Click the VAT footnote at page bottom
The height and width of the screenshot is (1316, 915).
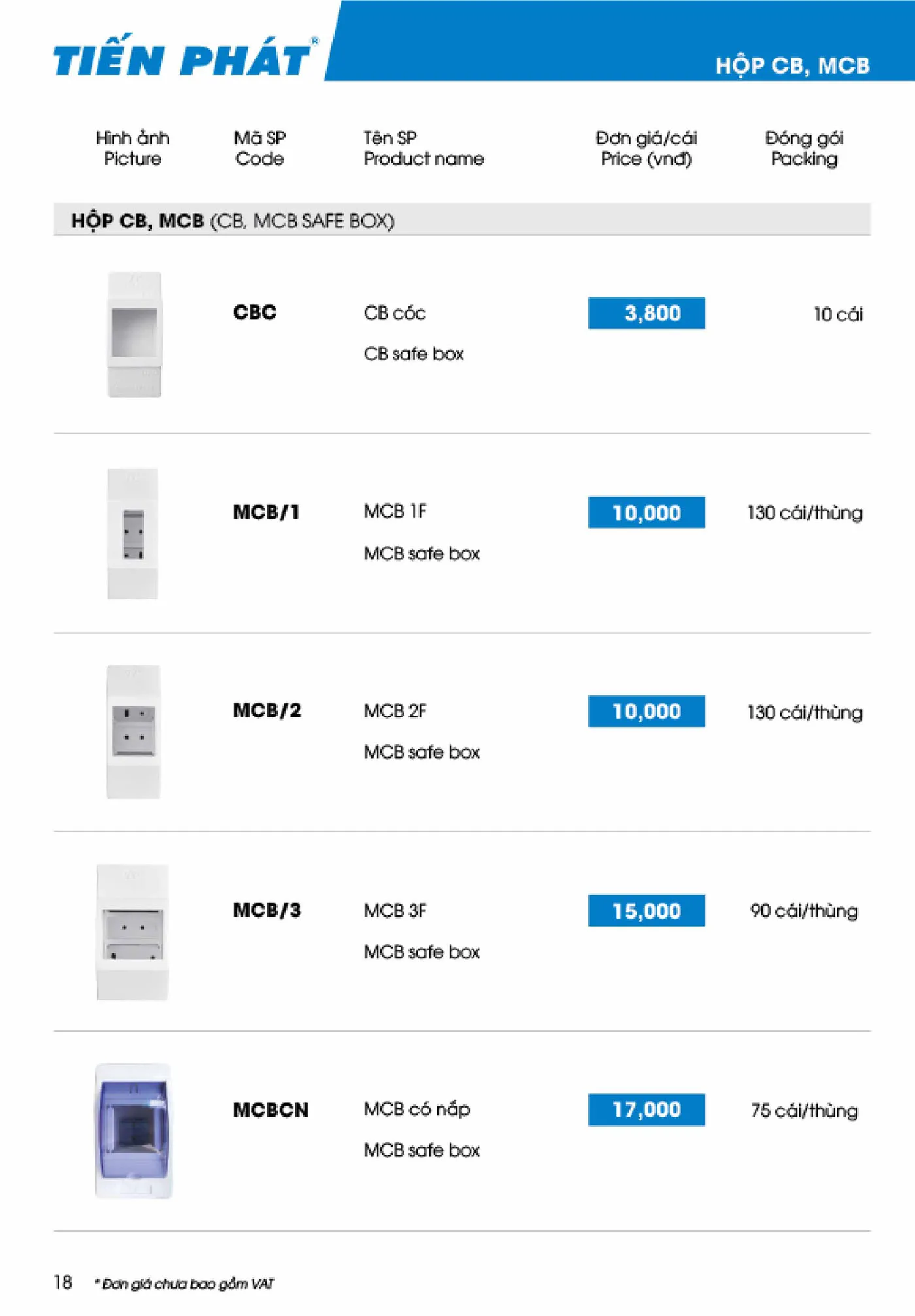click(x=184, y=1284)
